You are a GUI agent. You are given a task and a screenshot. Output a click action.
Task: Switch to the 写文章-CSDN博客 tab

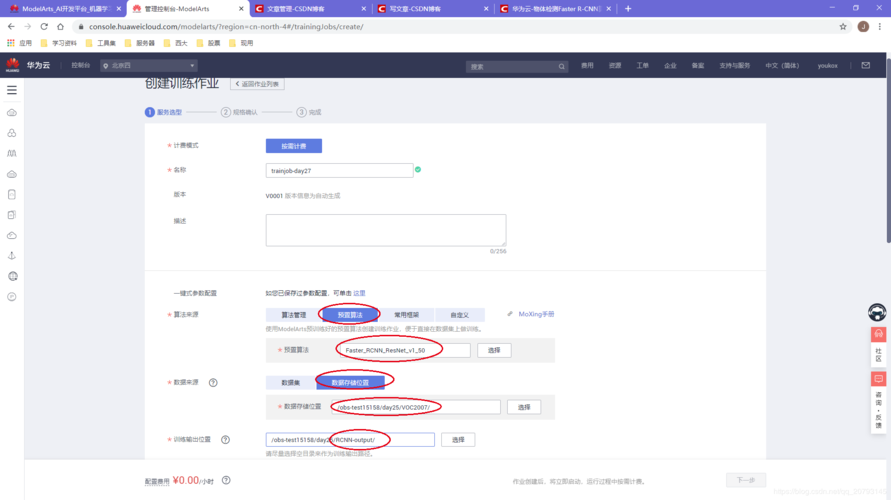click(x=432, y=9)
